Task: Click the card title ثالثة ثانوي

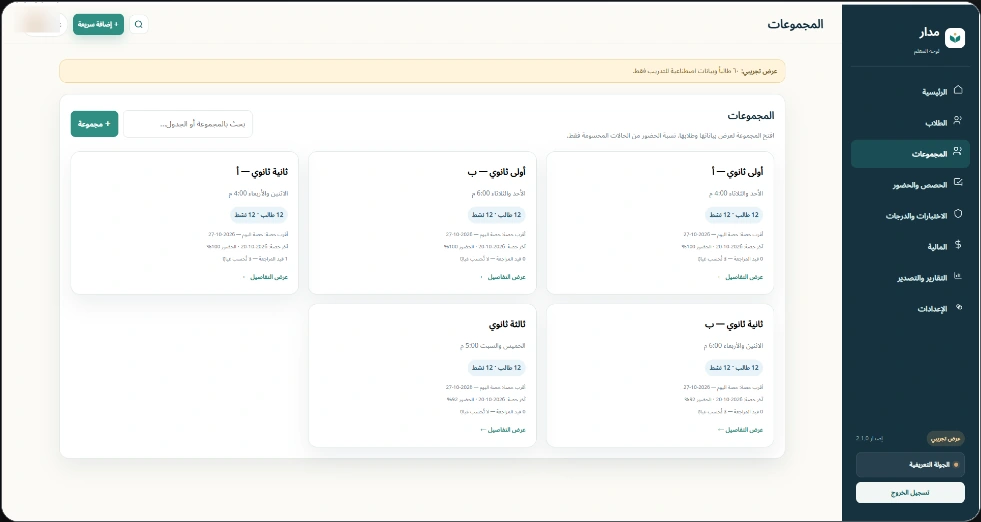Action: (x=507, y=325)
